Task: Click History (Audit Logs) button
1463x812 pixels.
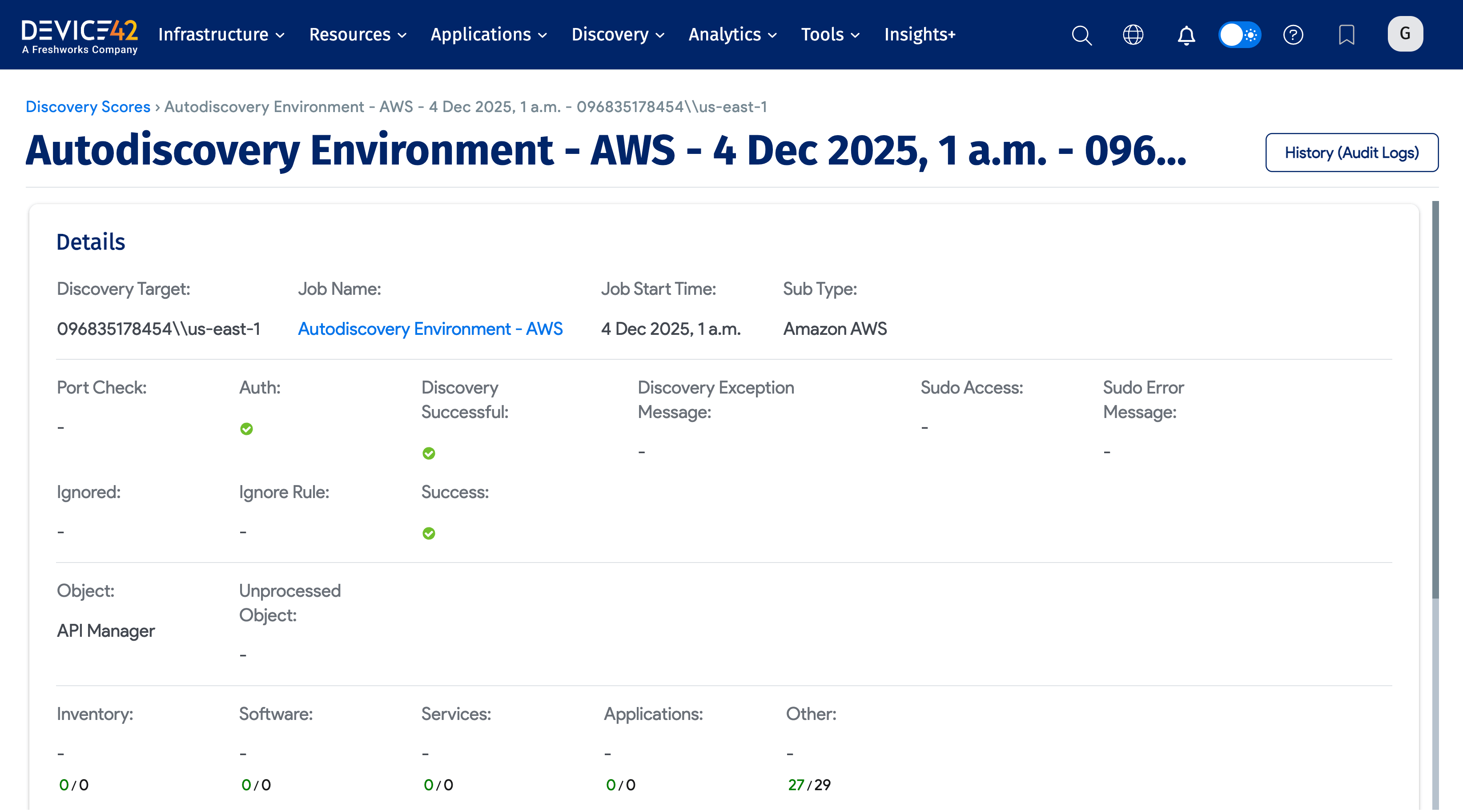Action: [x=1351, y=152]
